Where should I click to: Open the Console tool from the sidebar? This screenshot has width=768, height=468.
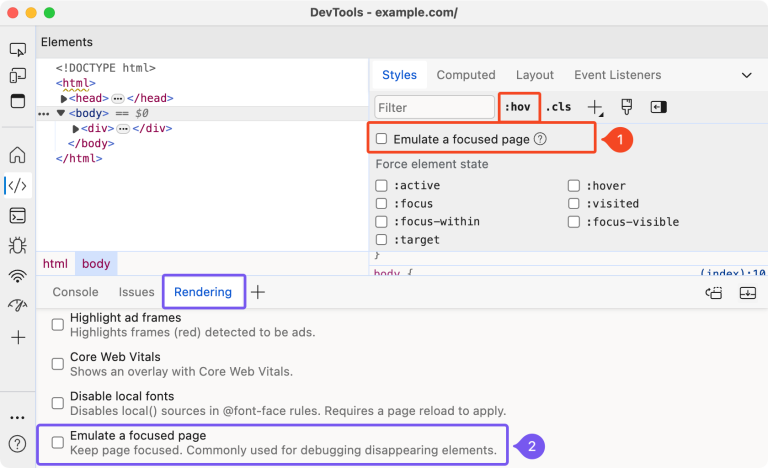coord(17,215)
